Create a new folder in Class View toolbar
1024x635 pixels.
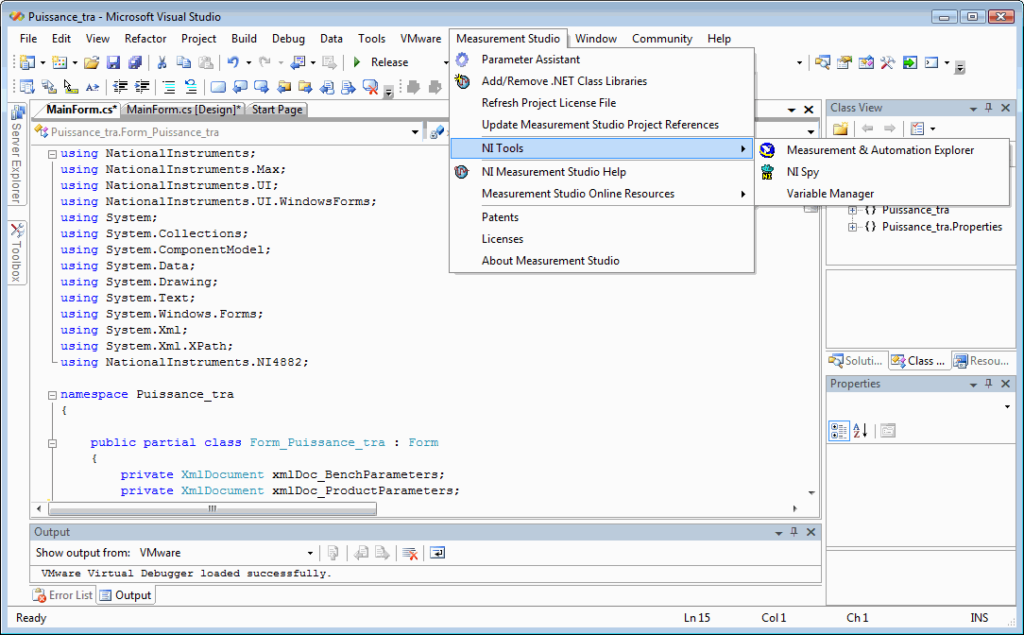[x=840, y=127]
